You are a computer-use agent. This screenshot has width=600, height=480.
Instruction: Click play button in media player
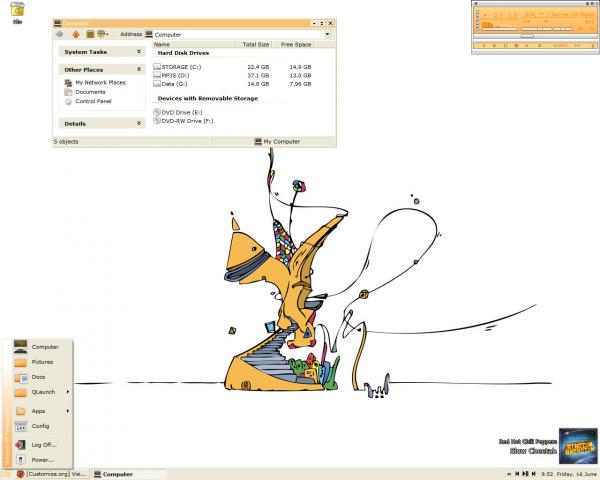pyautogui.click(x=494, y=45)
